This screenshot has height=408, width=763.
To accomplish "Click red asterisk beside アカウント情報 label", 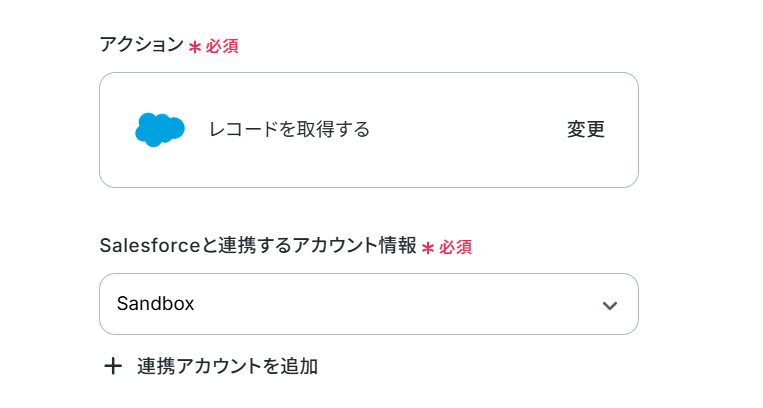I will pos(428,248).
